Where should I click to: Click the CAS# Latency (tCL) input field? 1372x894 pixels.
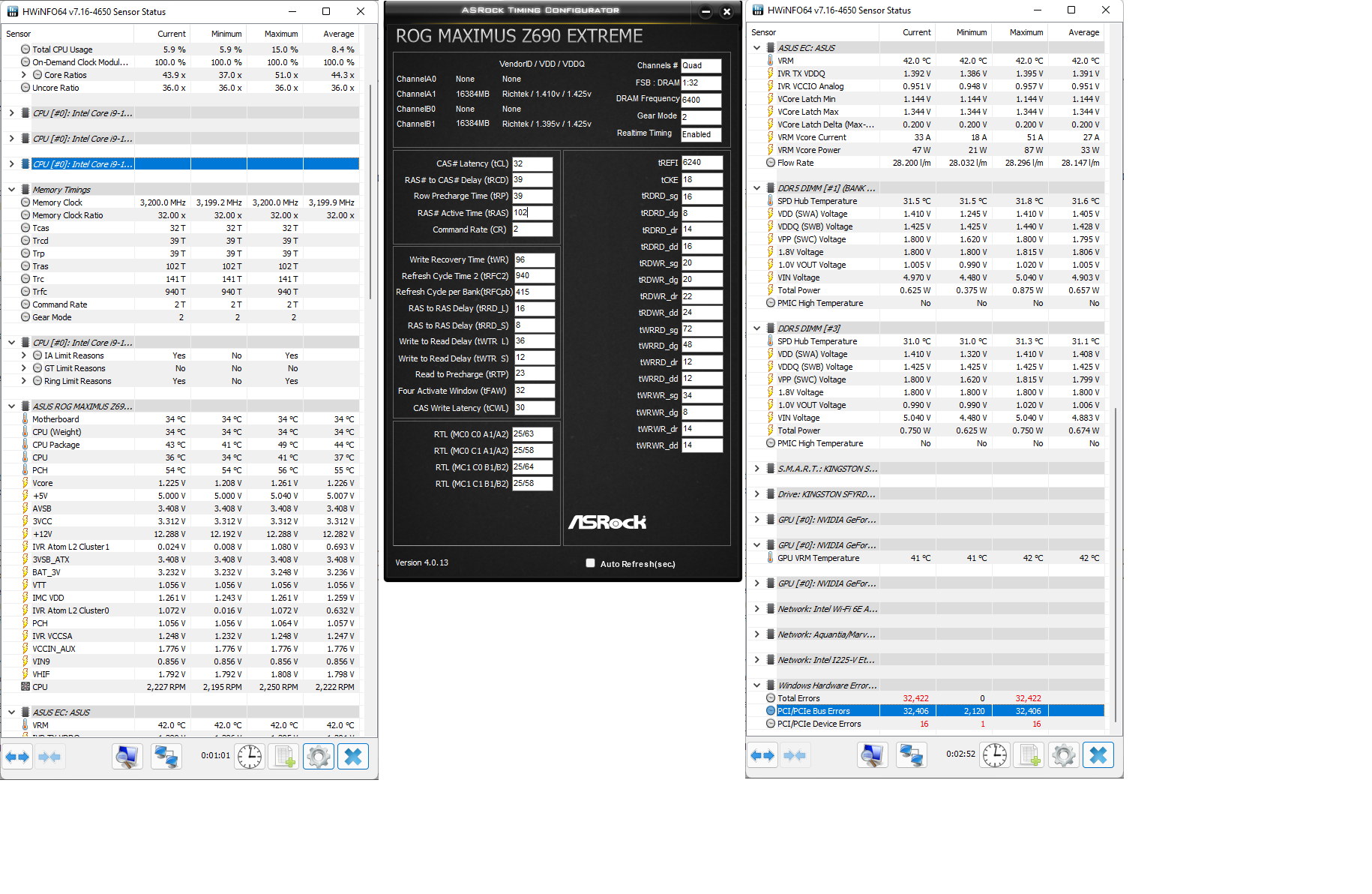[532, 163]
